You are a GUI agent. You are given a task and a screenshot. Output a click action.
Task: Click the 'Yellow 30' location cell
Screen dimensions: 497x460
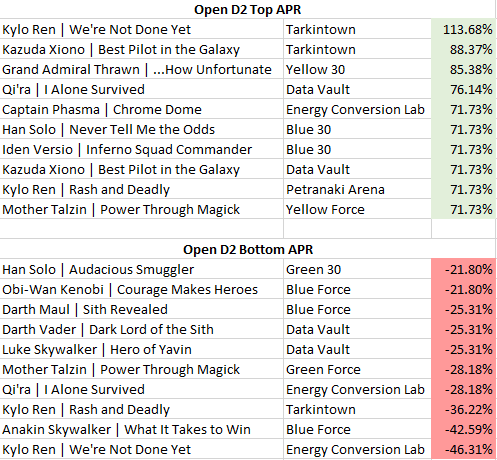(x=357, y=69)
